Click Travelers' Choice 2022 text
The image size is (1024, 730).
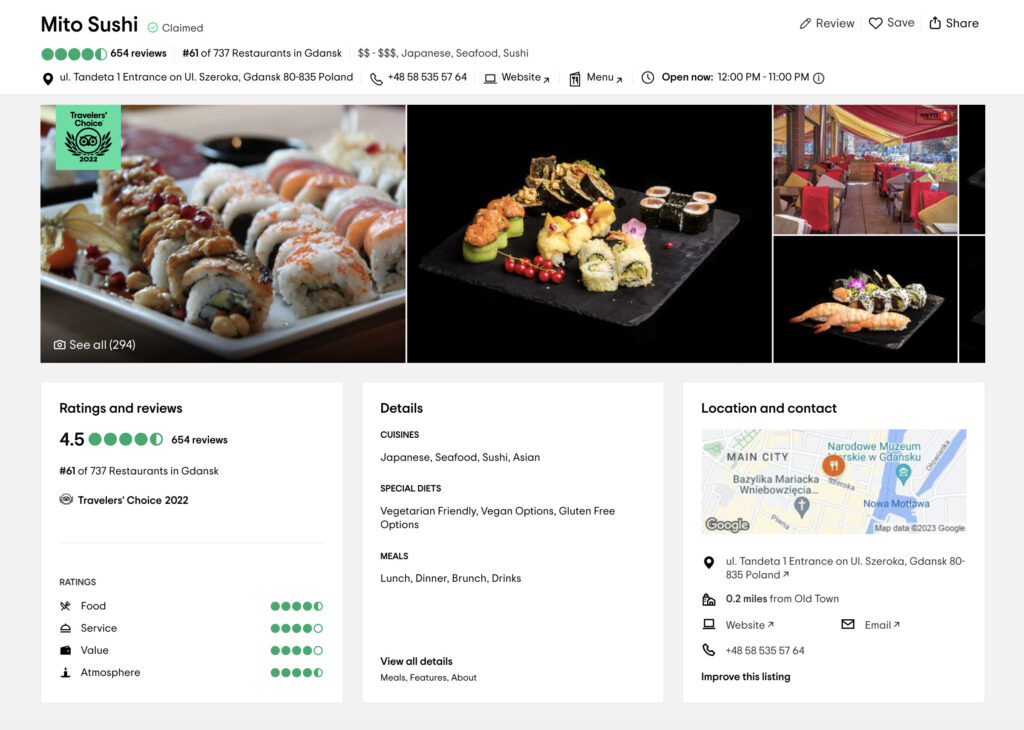click(133, 500)
